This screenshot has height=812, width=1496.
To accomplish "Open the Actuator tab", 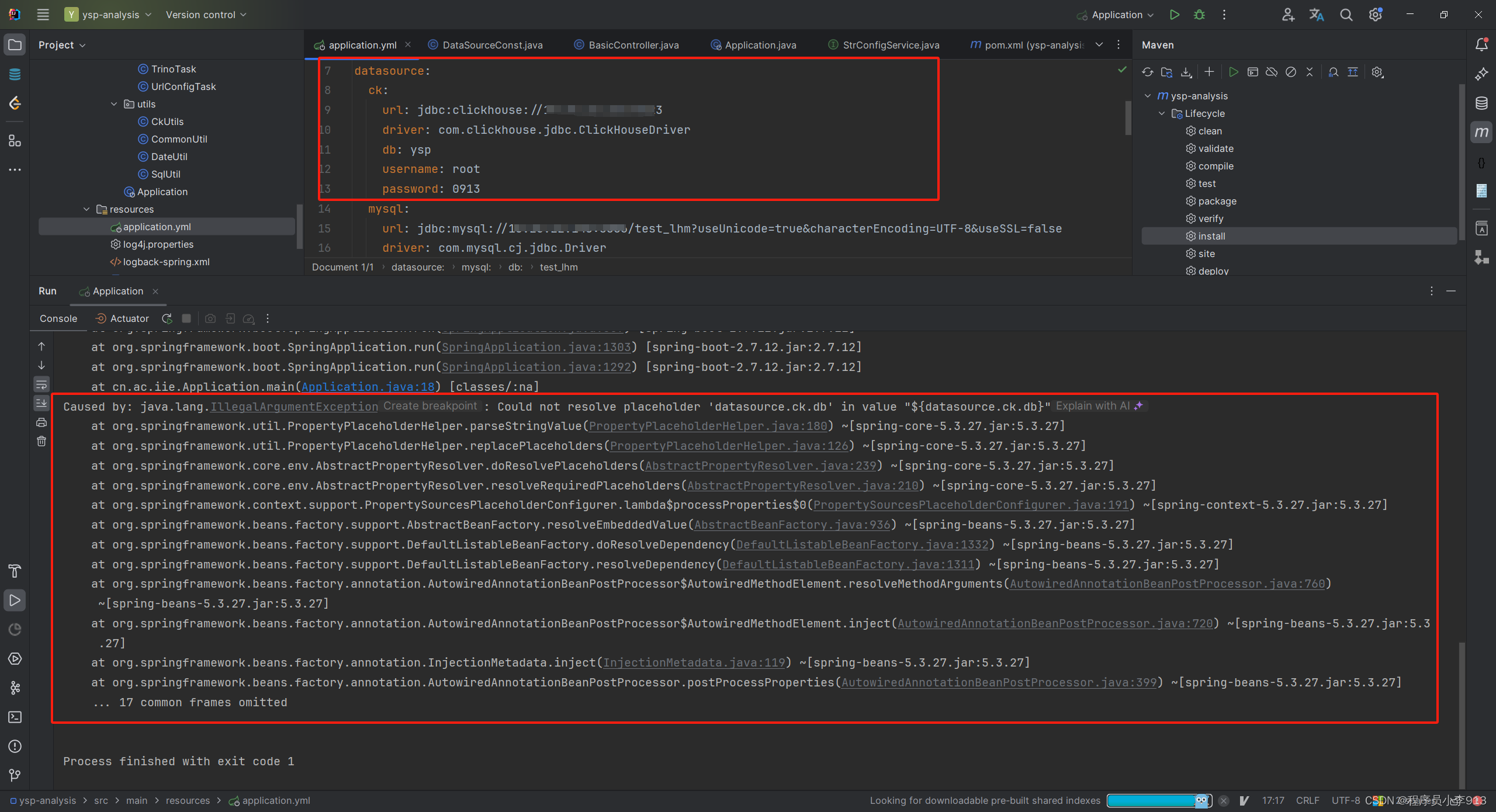I will pyautogui.click(x=129, y=318).
